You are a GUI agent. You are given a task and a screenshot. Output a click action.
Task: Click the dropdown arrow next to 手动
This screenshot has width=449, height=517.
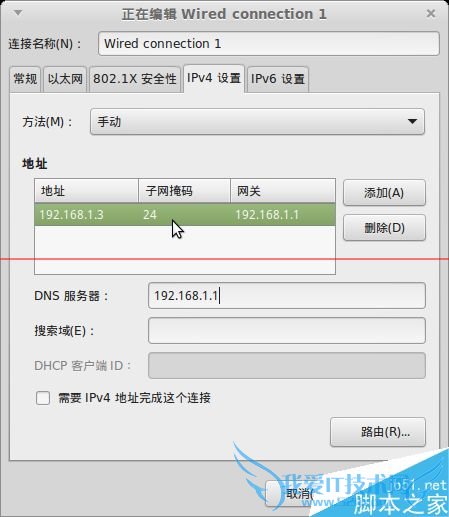pyautogui.click(x=412, y=121)
